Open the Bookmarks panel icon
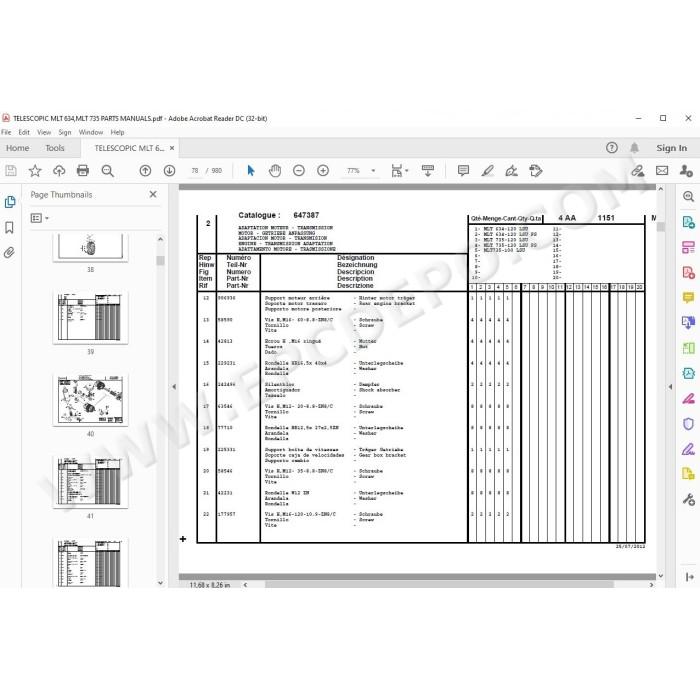 pos(9,227)
